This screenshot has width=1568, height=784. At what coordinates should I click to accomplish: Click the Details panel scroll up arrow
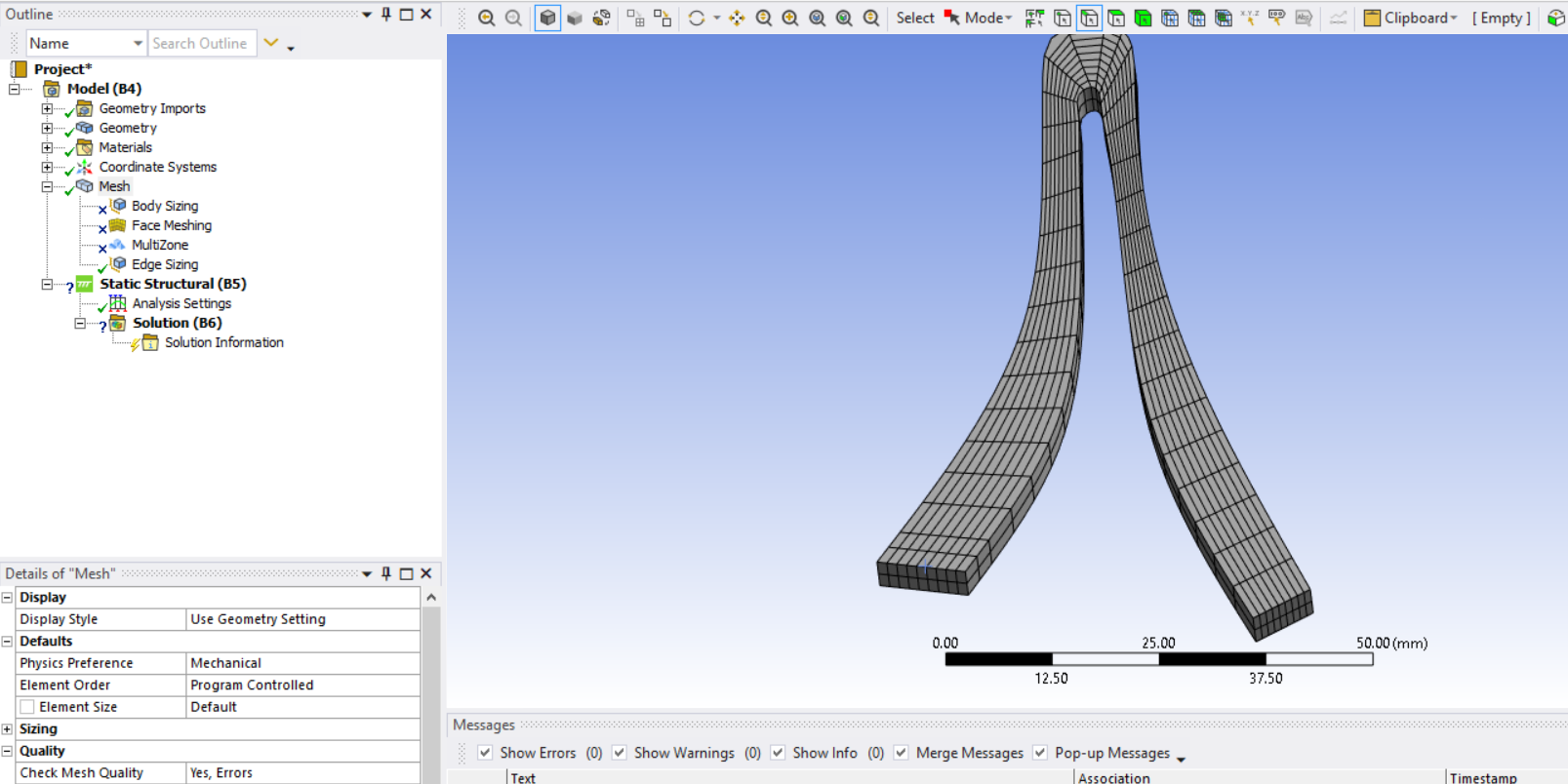[x=431, y=597]
